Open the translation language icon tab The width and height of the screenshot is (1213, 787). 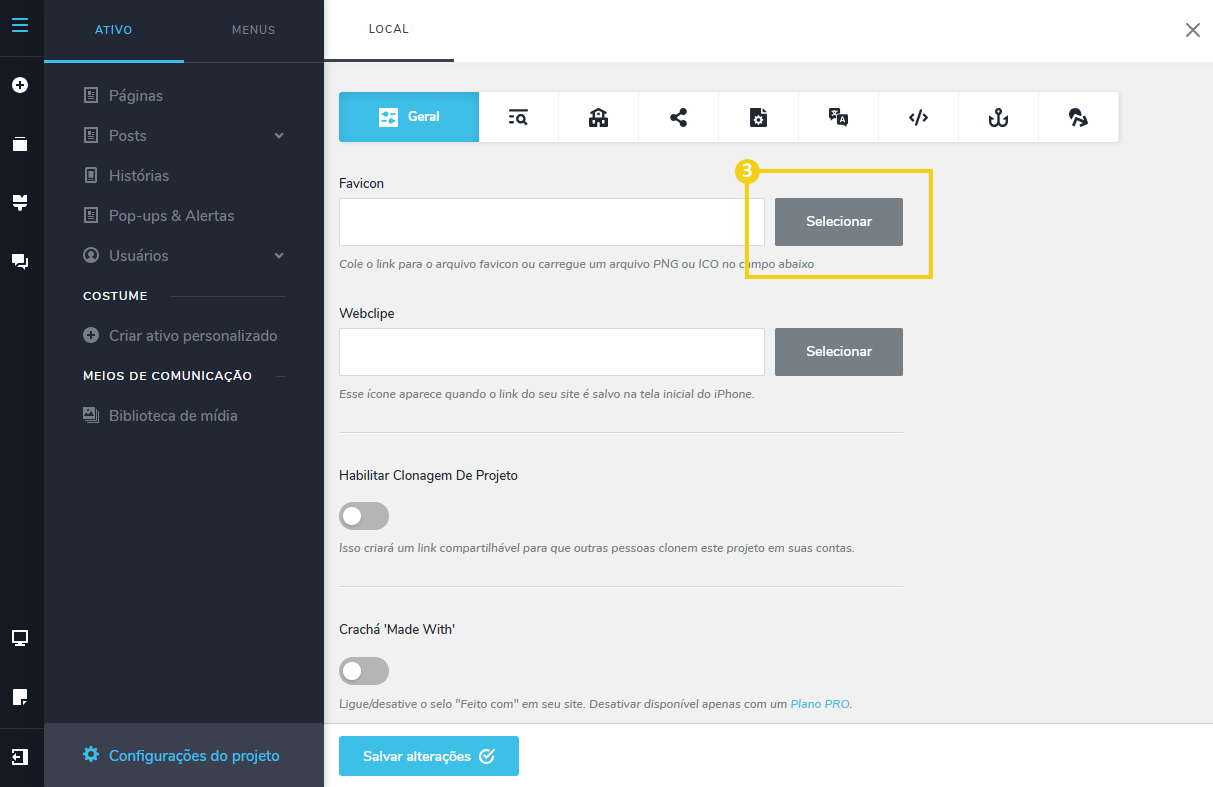pyautogui.click(x=838, y=117)
